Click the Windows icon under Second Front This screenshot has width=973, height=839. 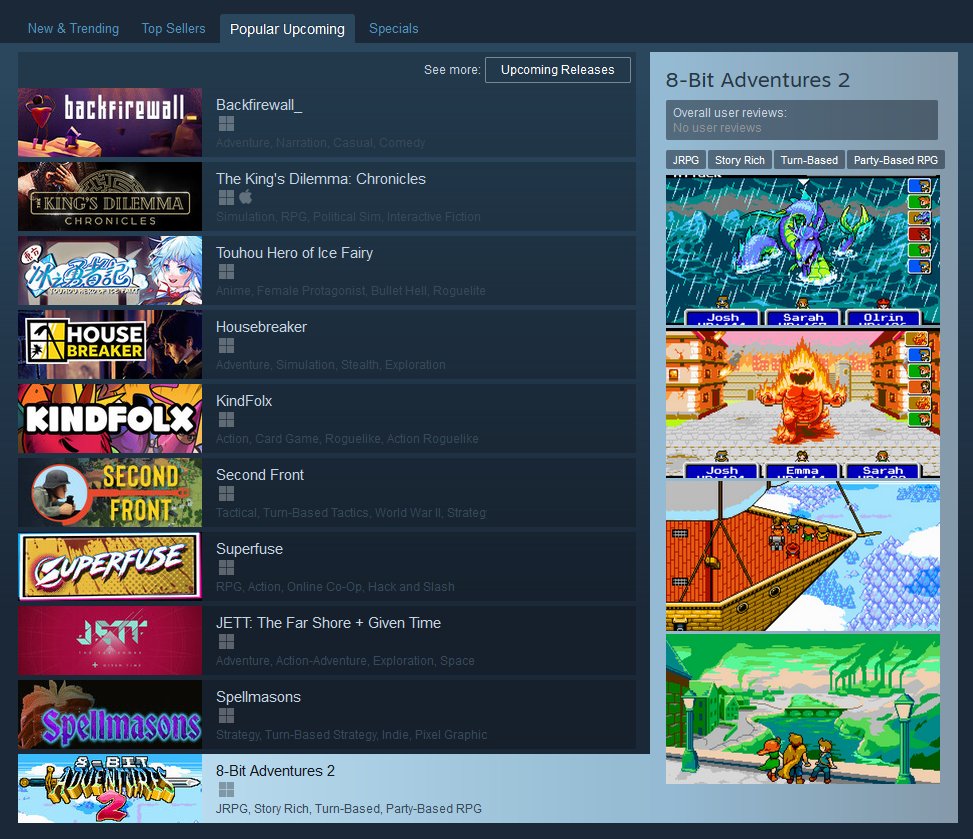[x=226, y=494]
